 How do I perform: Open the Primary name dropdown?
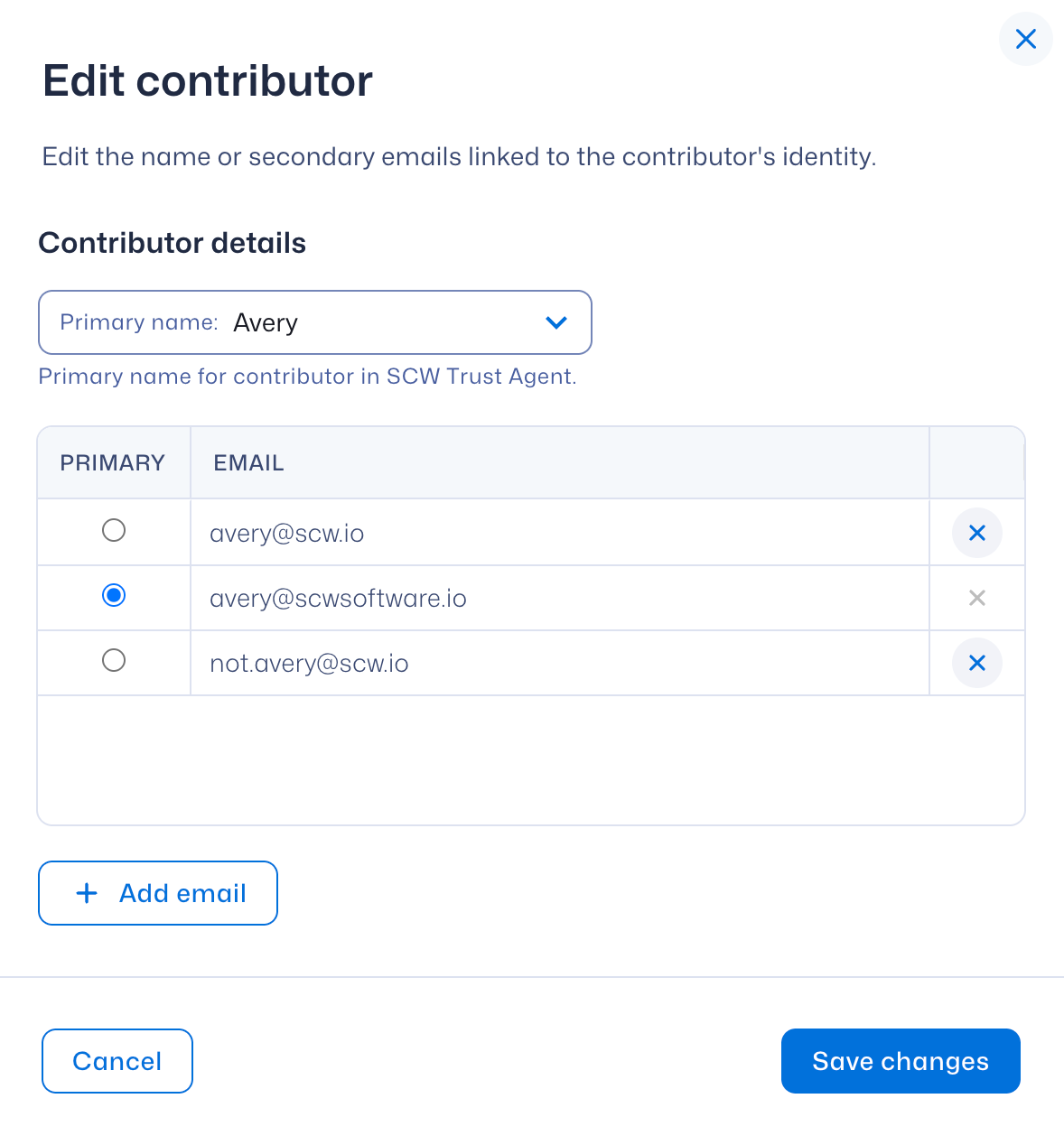pyautogui.click(x=314, y=322)
